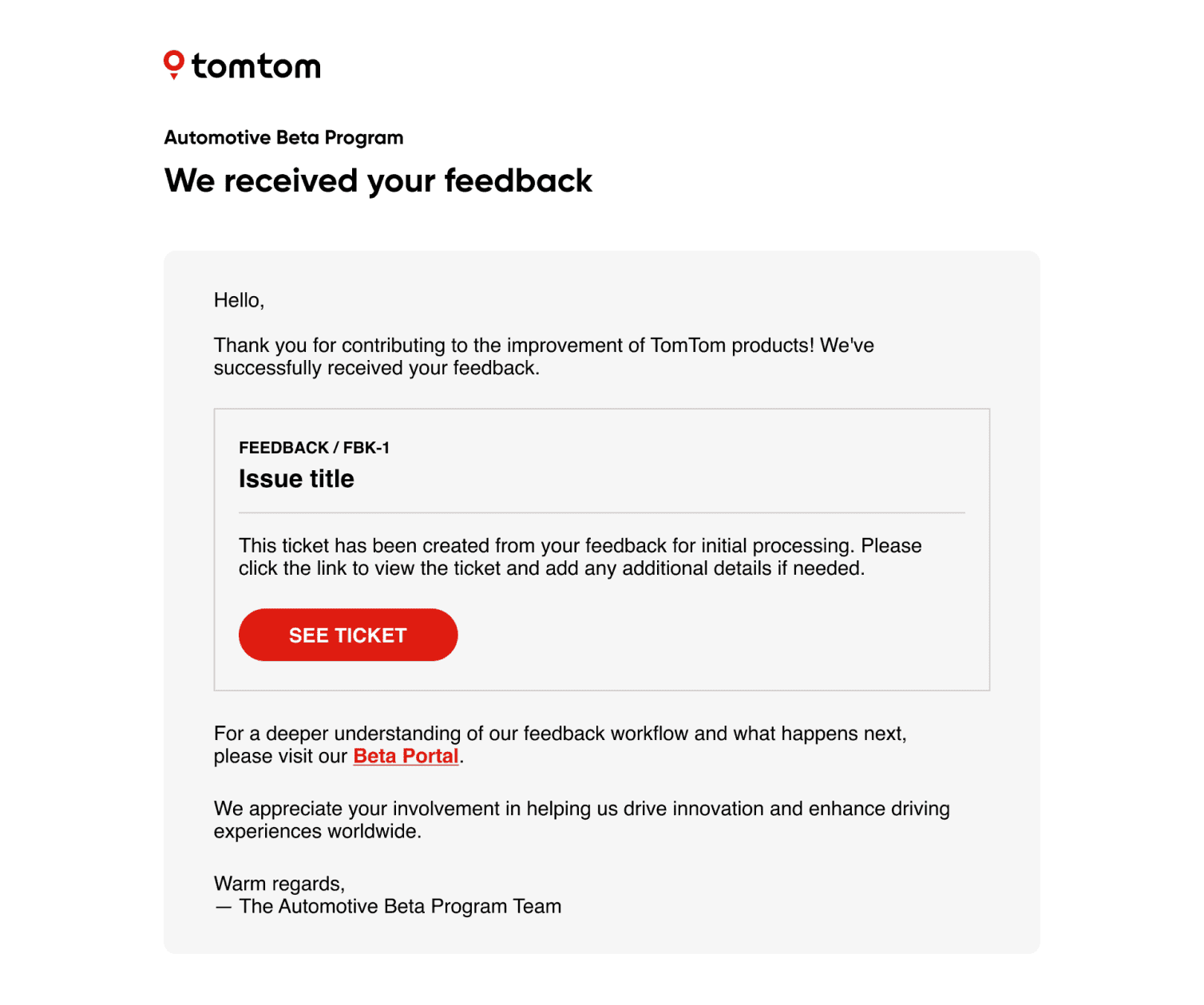Open the Beta Portal link
This screenshot has height=1005, width=1204.
click(x=406, y=756)
